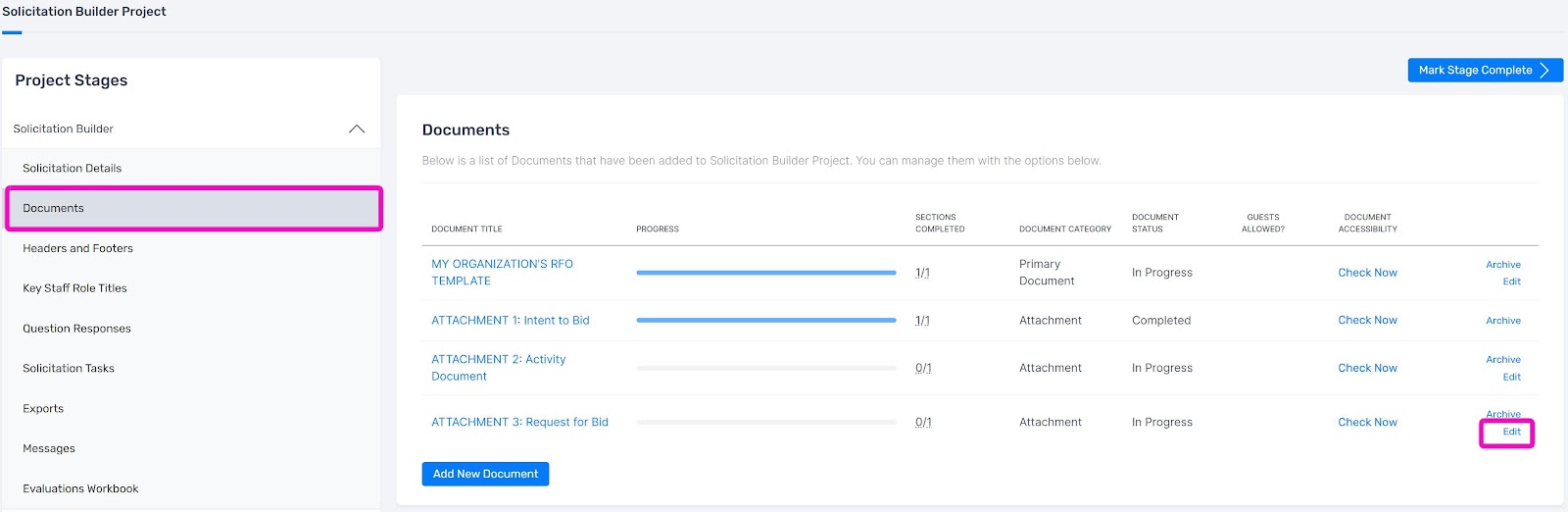Click the Documents section heading
This screenshot has width=1568, height=512.
coord(465,129)
